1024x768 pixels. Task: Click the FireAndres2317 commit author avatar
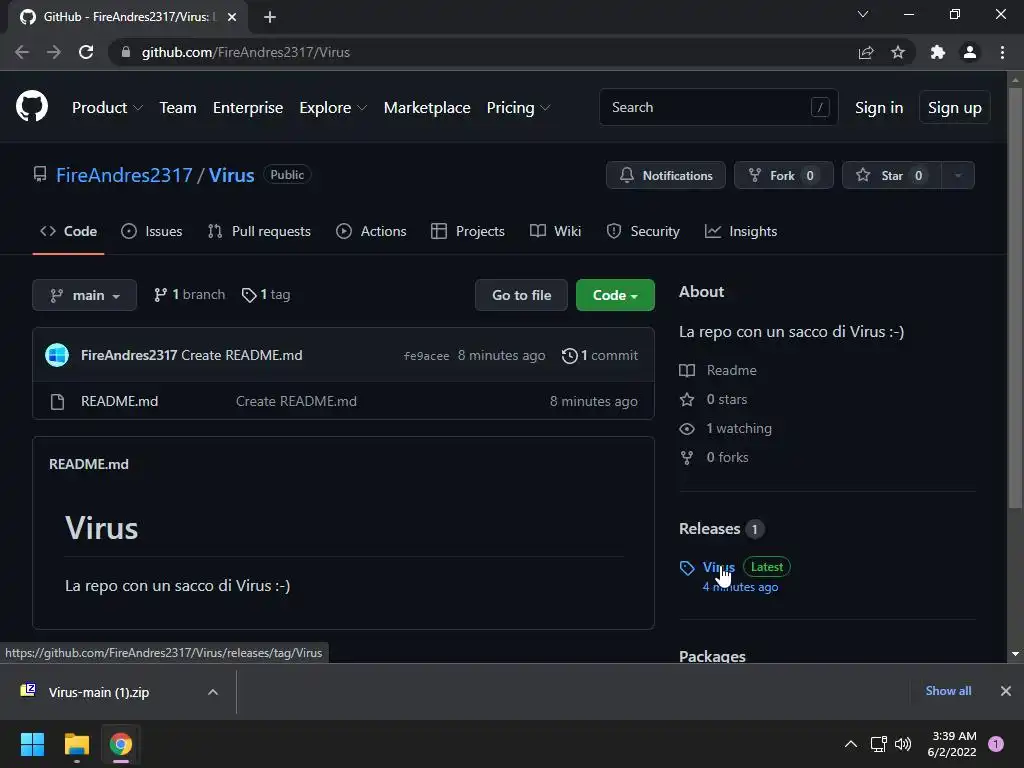pyautogui.click(x=57, y=355)
